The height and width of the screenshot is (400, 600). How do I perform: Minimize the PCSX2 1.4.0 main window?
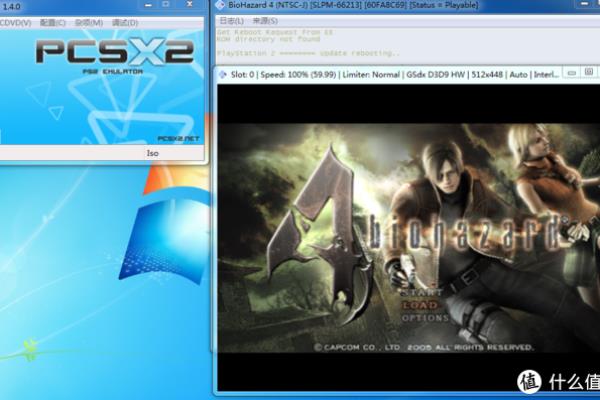(148, 5)
